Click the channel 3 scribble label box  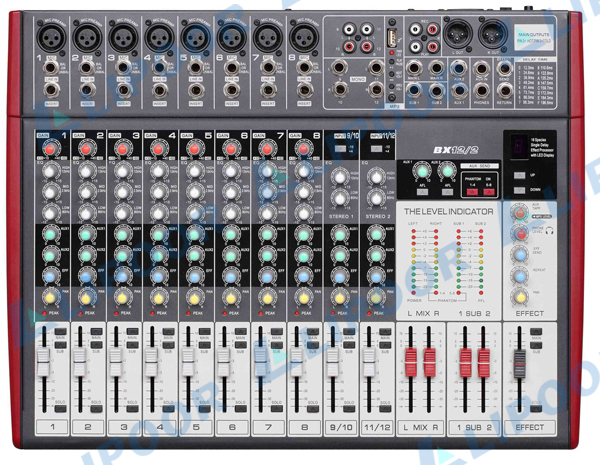pos(124,427)
